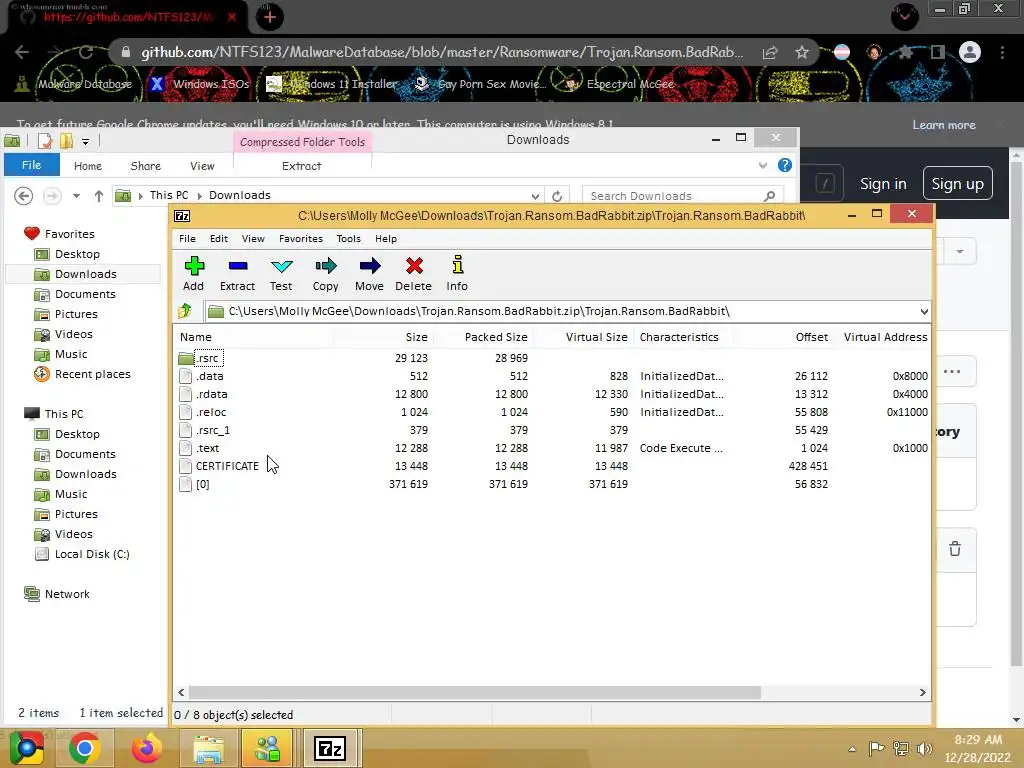
Task: Show hidden tray icons arrow
Action: pyautogui.click(x=852, y=749)
